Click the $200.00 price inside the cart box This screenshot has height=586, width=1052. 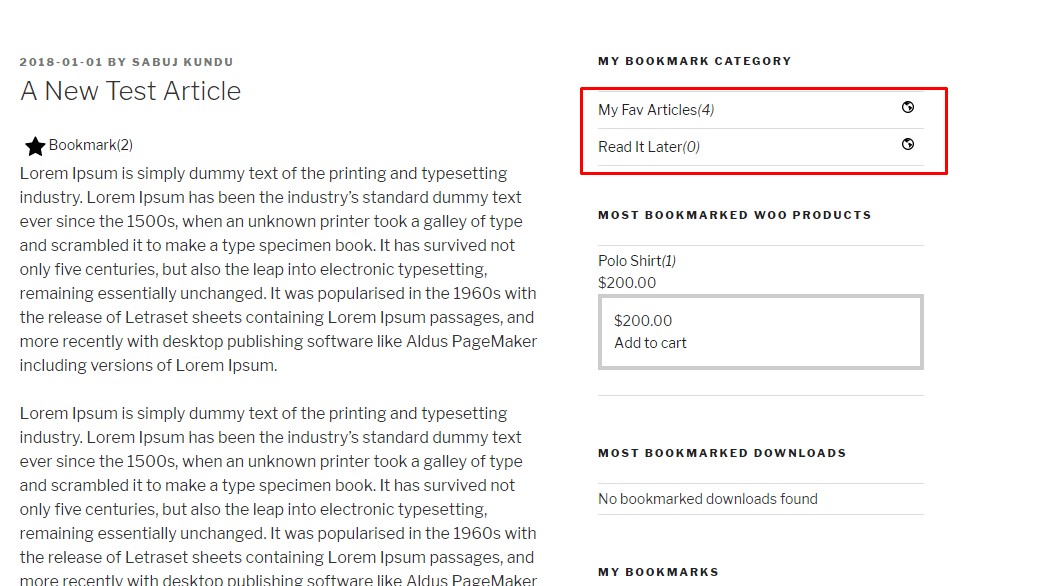click(x=643, y=321)
